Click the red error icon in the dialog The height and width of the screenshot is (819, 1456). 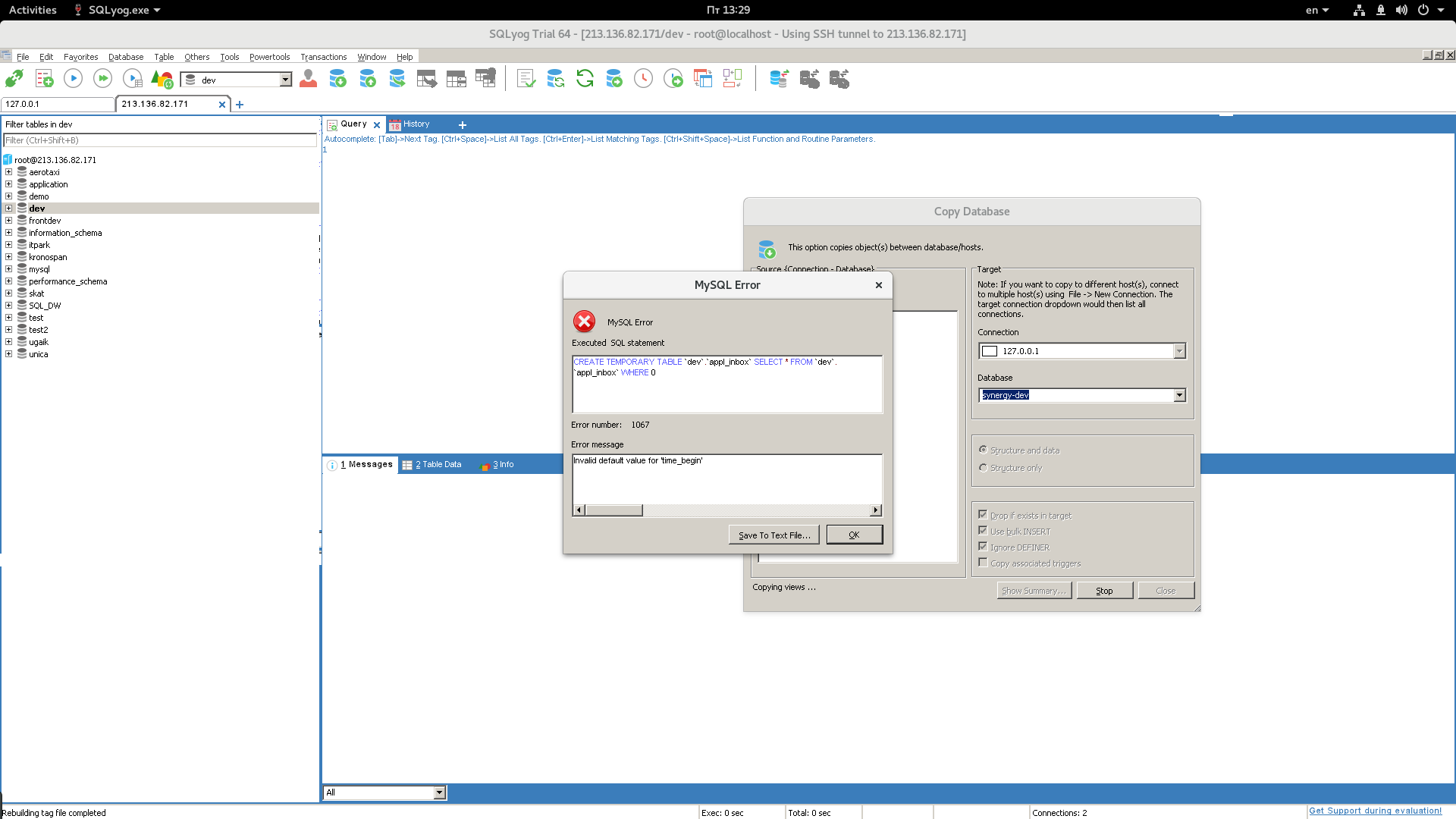[x=584, y=322]
